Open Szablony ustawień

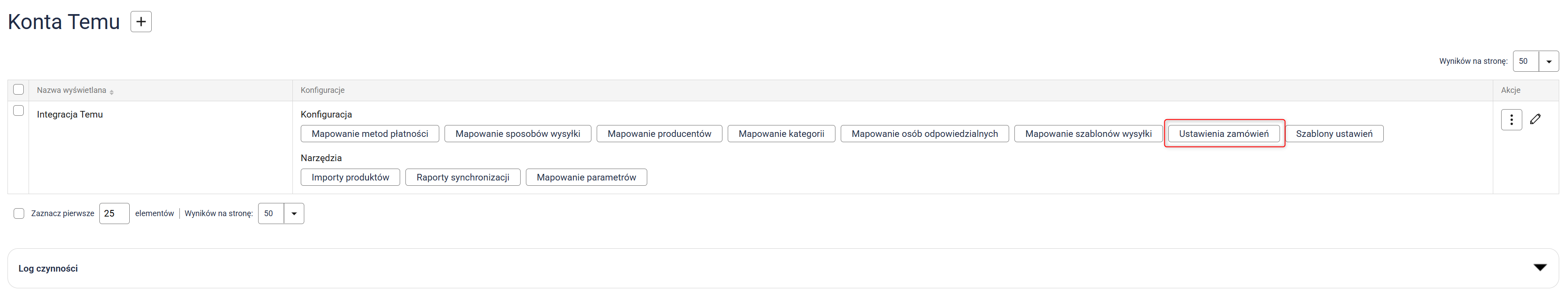coord(1334,133)
